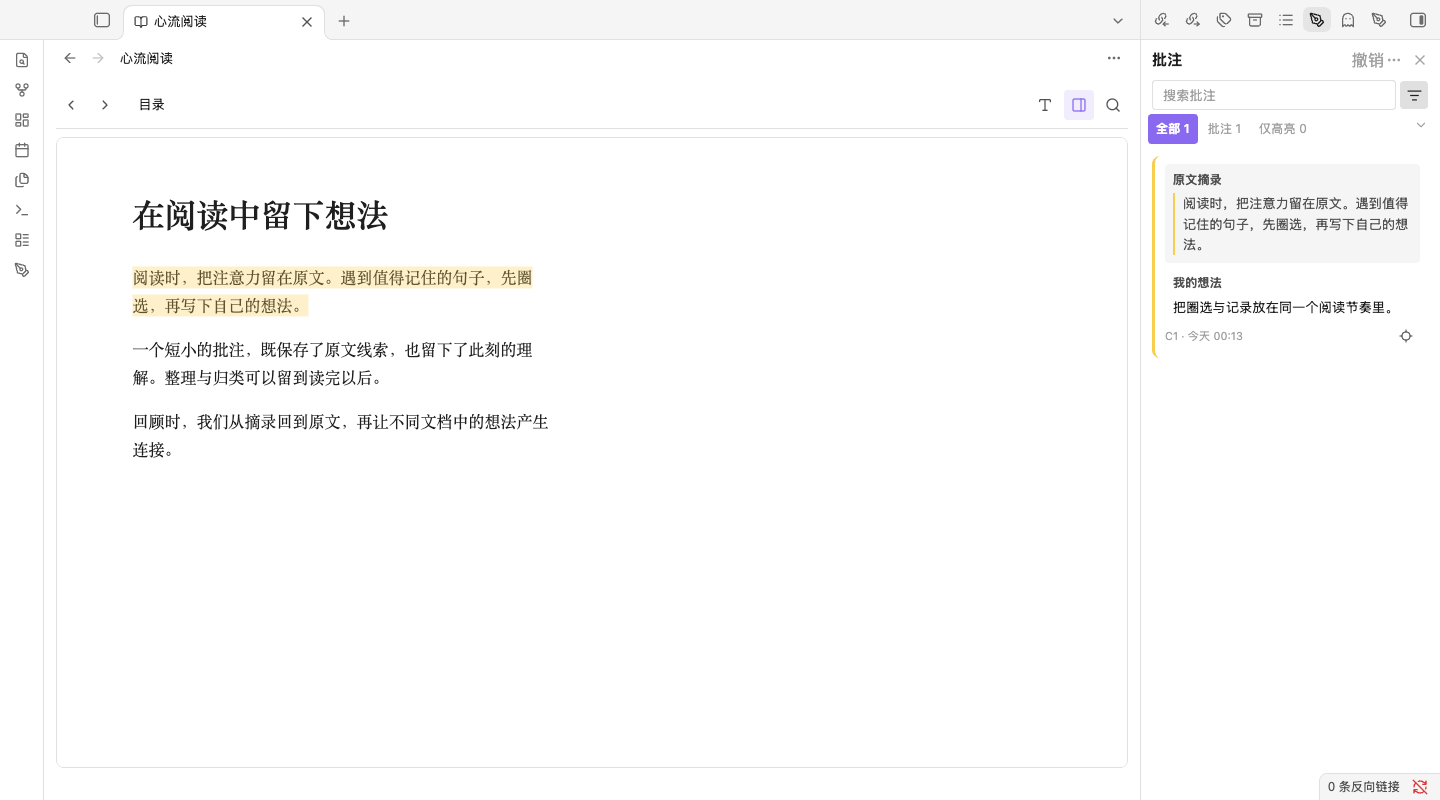Open the command palette terminal icon
Viewport: 1440px width, 800px height.
[22, 210]
